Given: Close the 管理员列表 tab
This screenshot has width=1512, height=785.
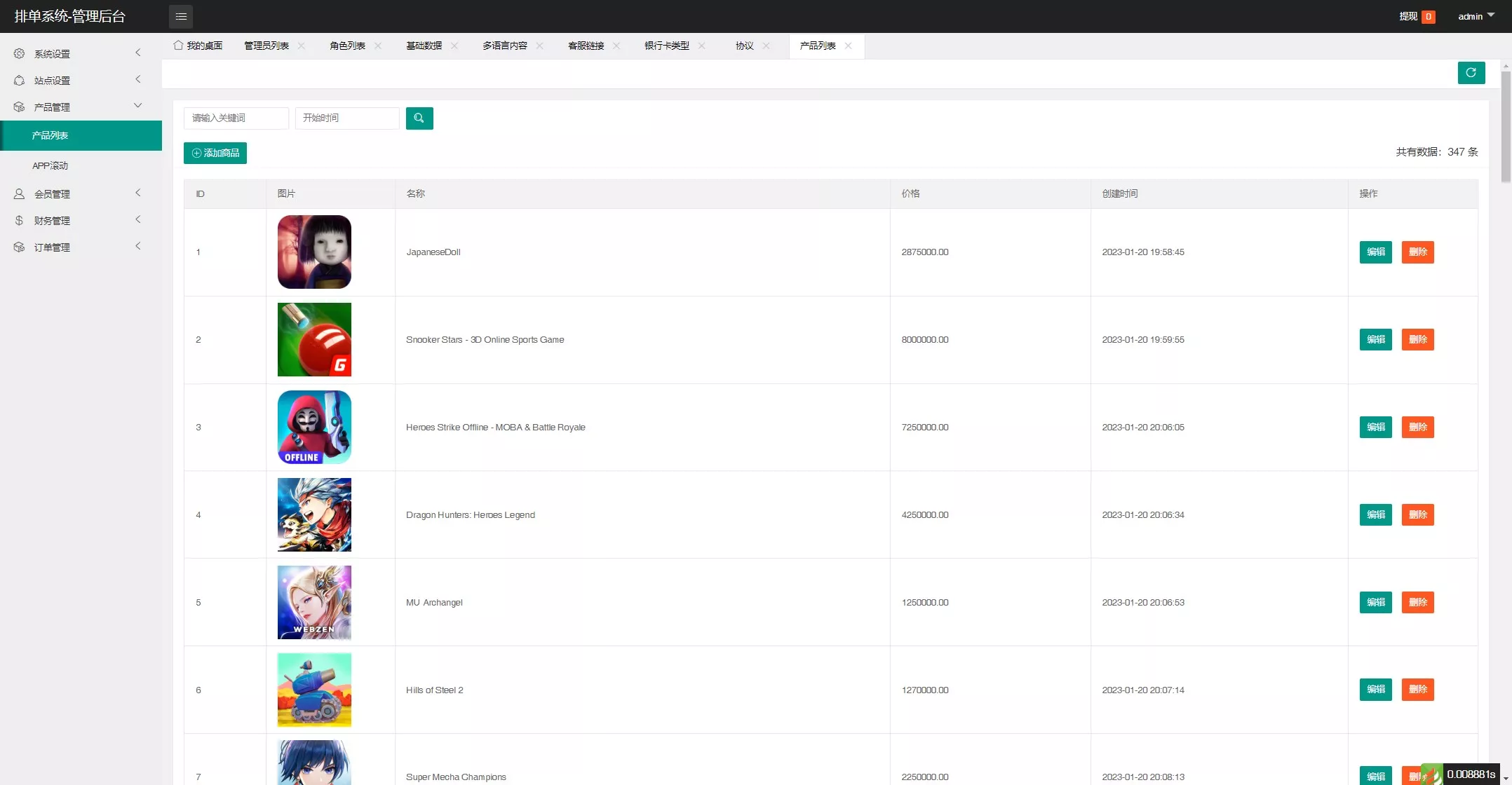Looking at the screenshot, I should pyautogui.click(x=302, y=46).
